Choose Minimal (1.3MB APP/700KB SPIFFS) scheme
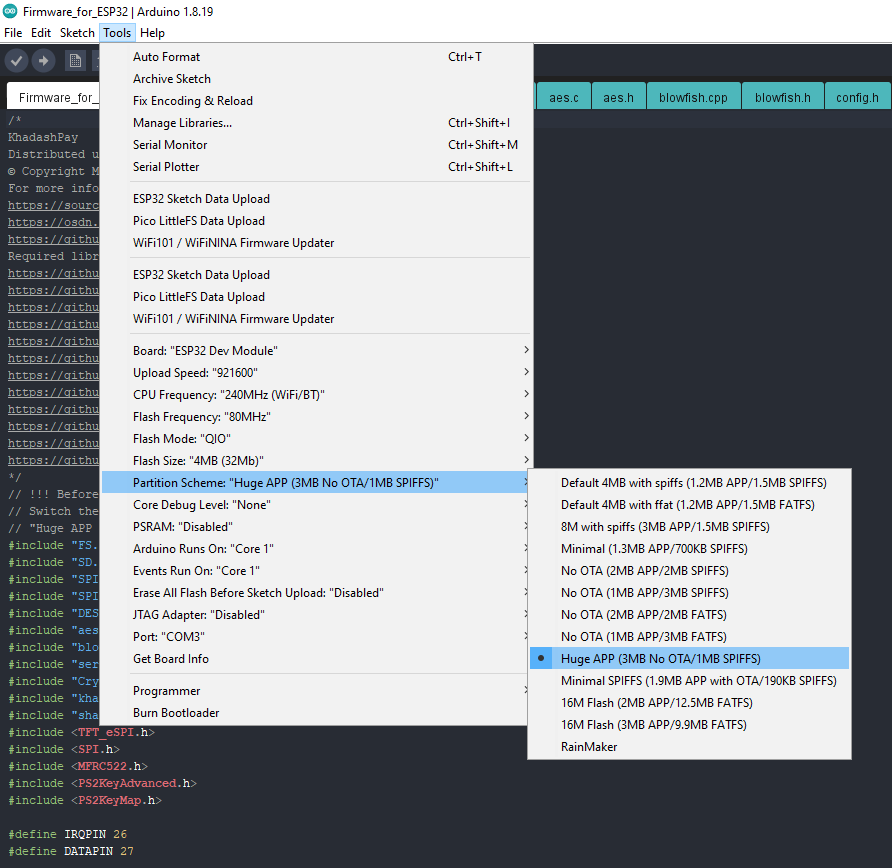The width and height of the screenshot is (892, 868). [689, 548]
